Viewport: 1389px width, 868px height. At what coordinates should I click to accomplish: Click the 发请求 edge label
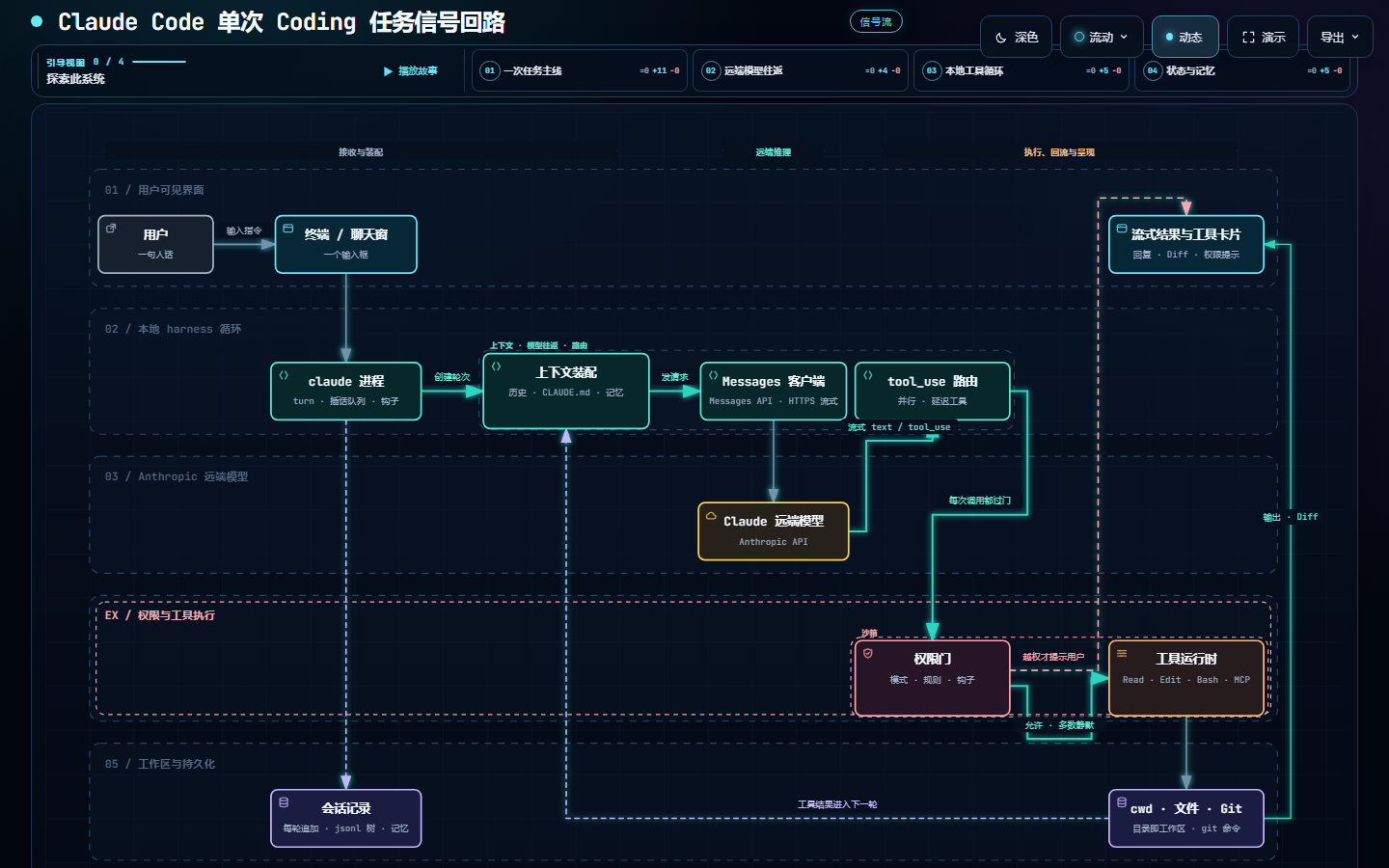pyautogui.click(x=674, y=377)
